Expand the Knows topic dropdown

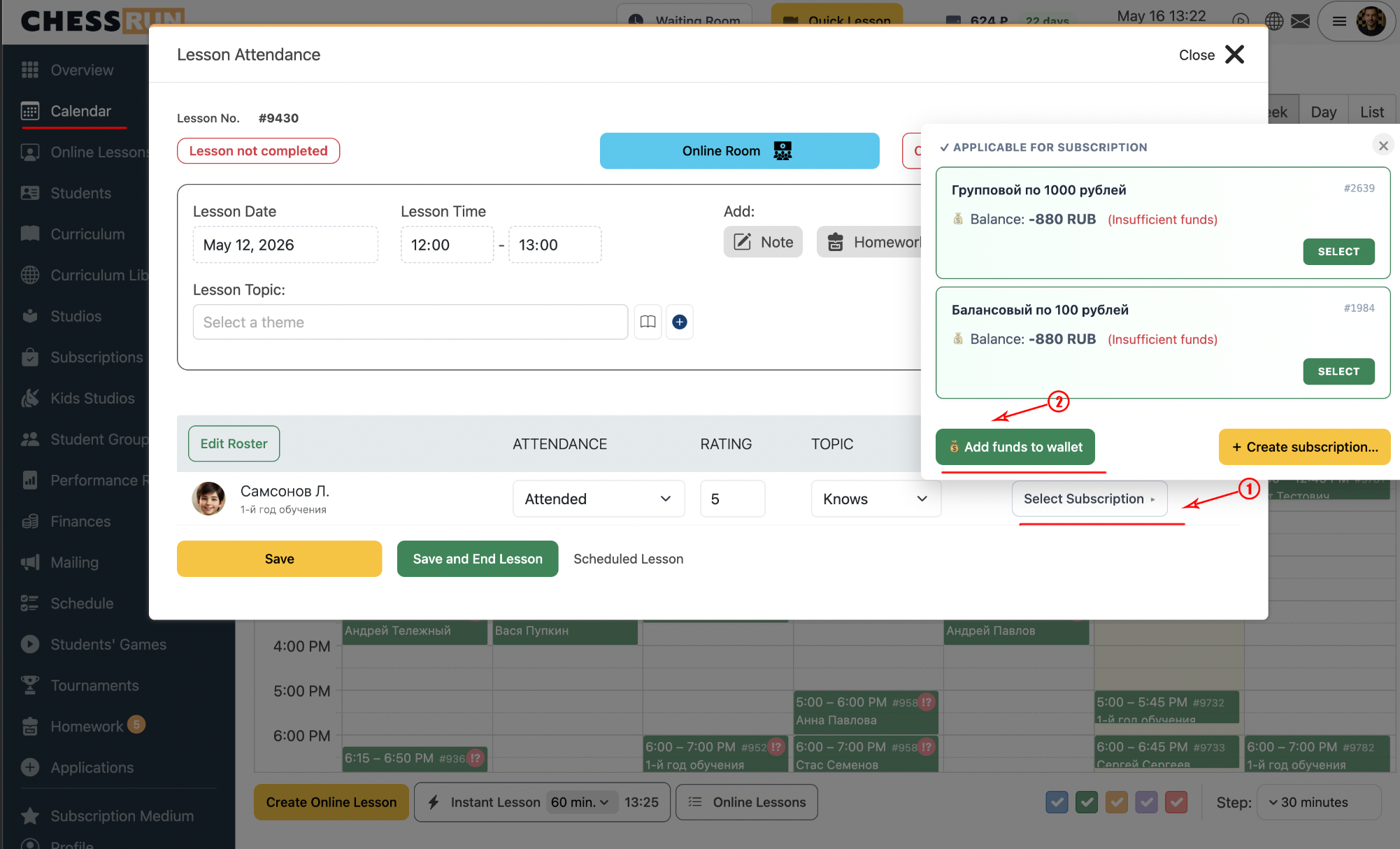point(876,499)
